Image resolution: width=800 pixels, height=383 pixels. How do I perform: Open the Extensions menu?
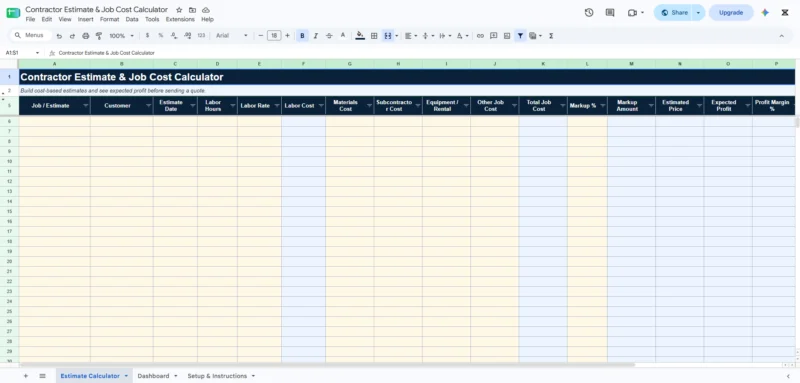(180, 19)
